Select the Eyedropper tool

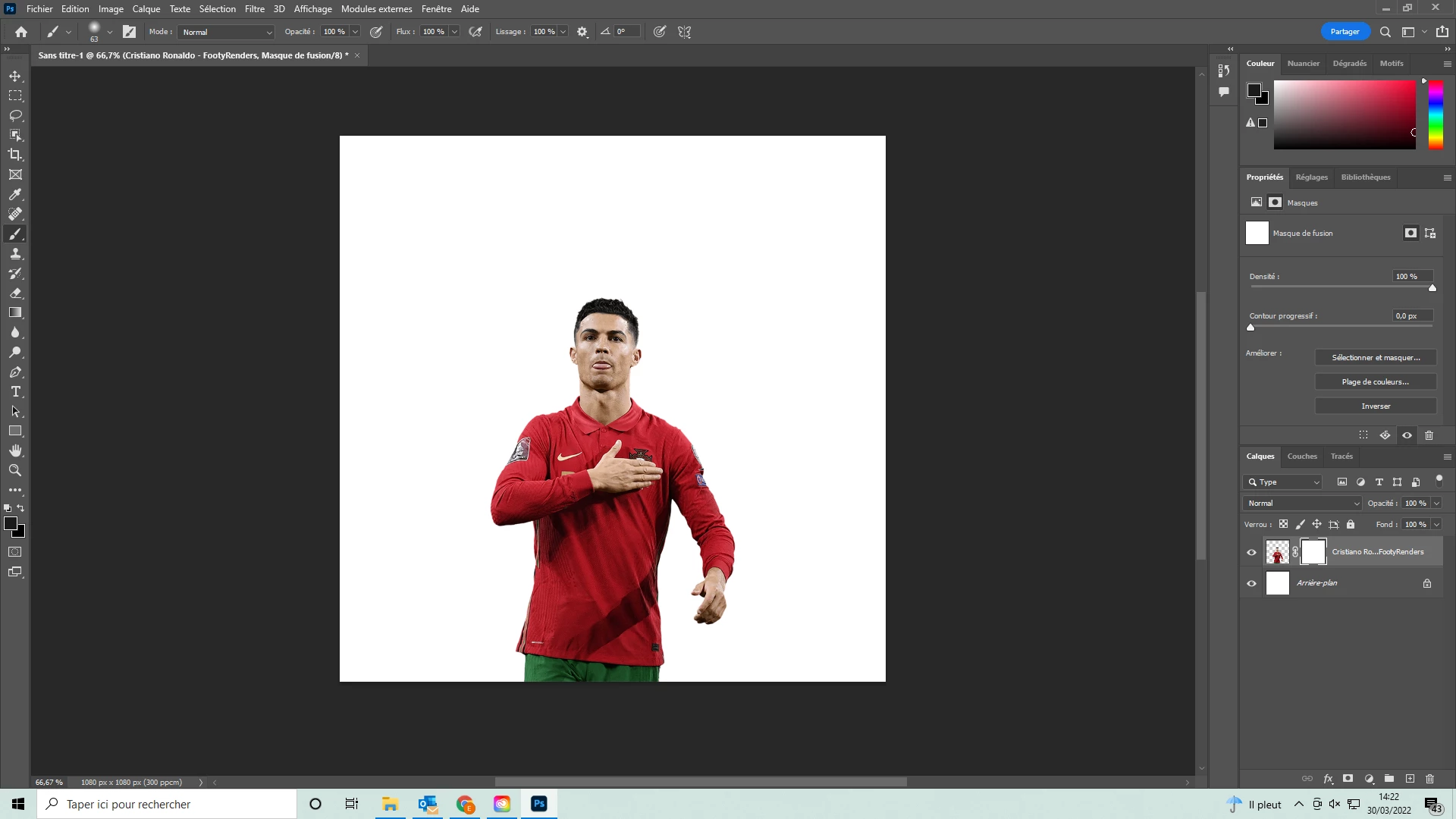pyautogui.click(x=15, y=194)
